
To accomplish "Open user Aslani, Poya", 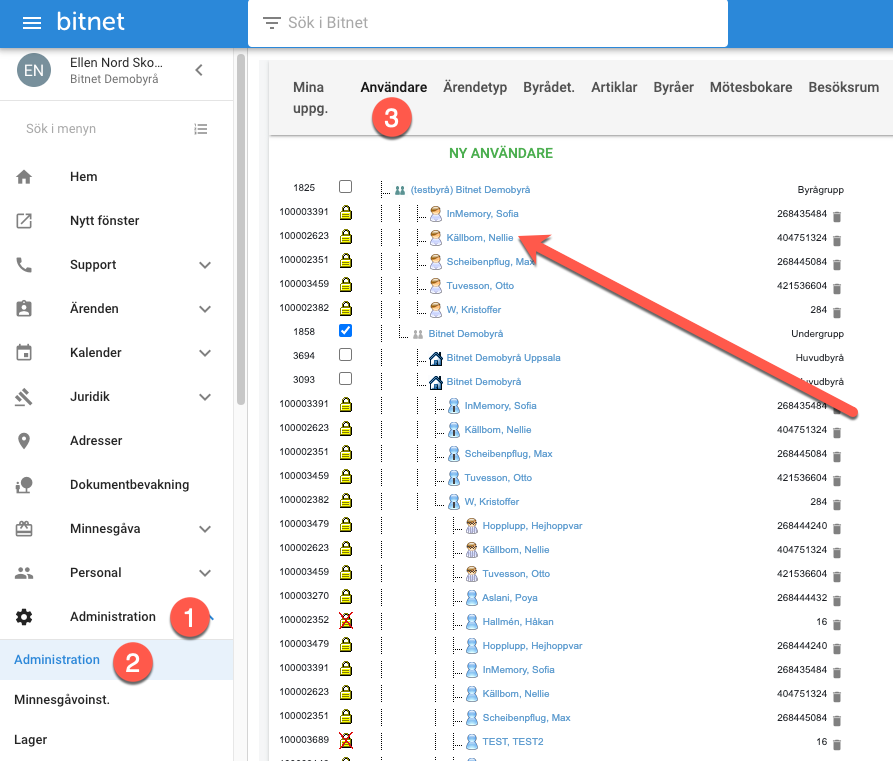I will coord(510,598).
